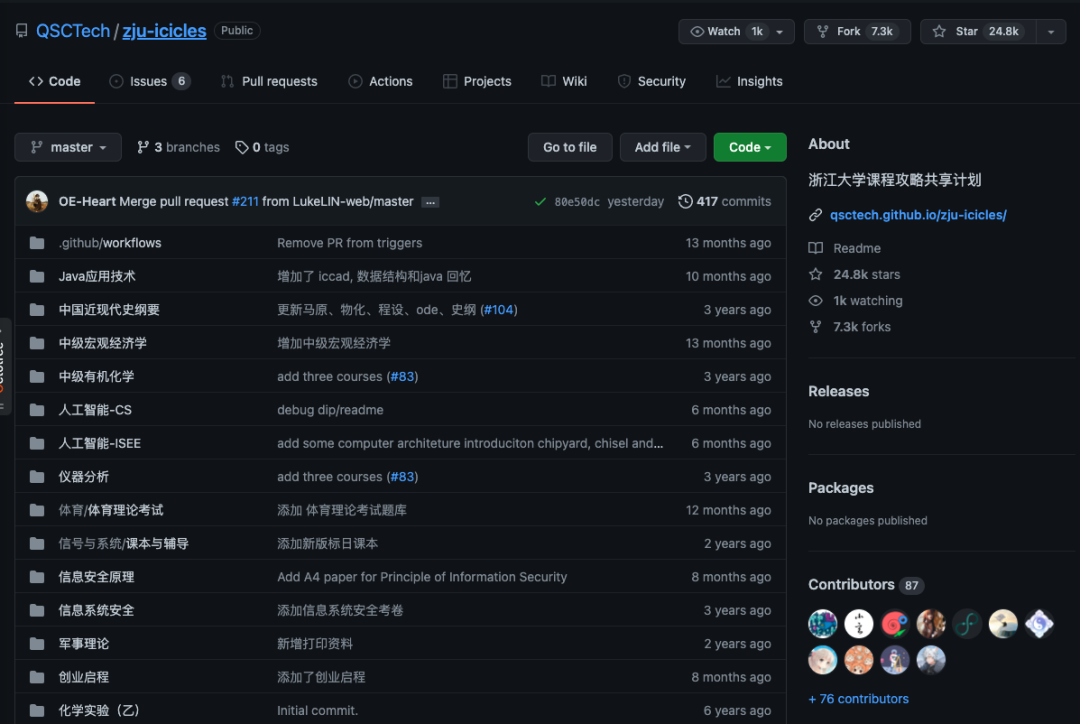This screenshot has height=724, width=1080.
Task: Click the folder icon for 军事理论
Action: pos(37,644)
